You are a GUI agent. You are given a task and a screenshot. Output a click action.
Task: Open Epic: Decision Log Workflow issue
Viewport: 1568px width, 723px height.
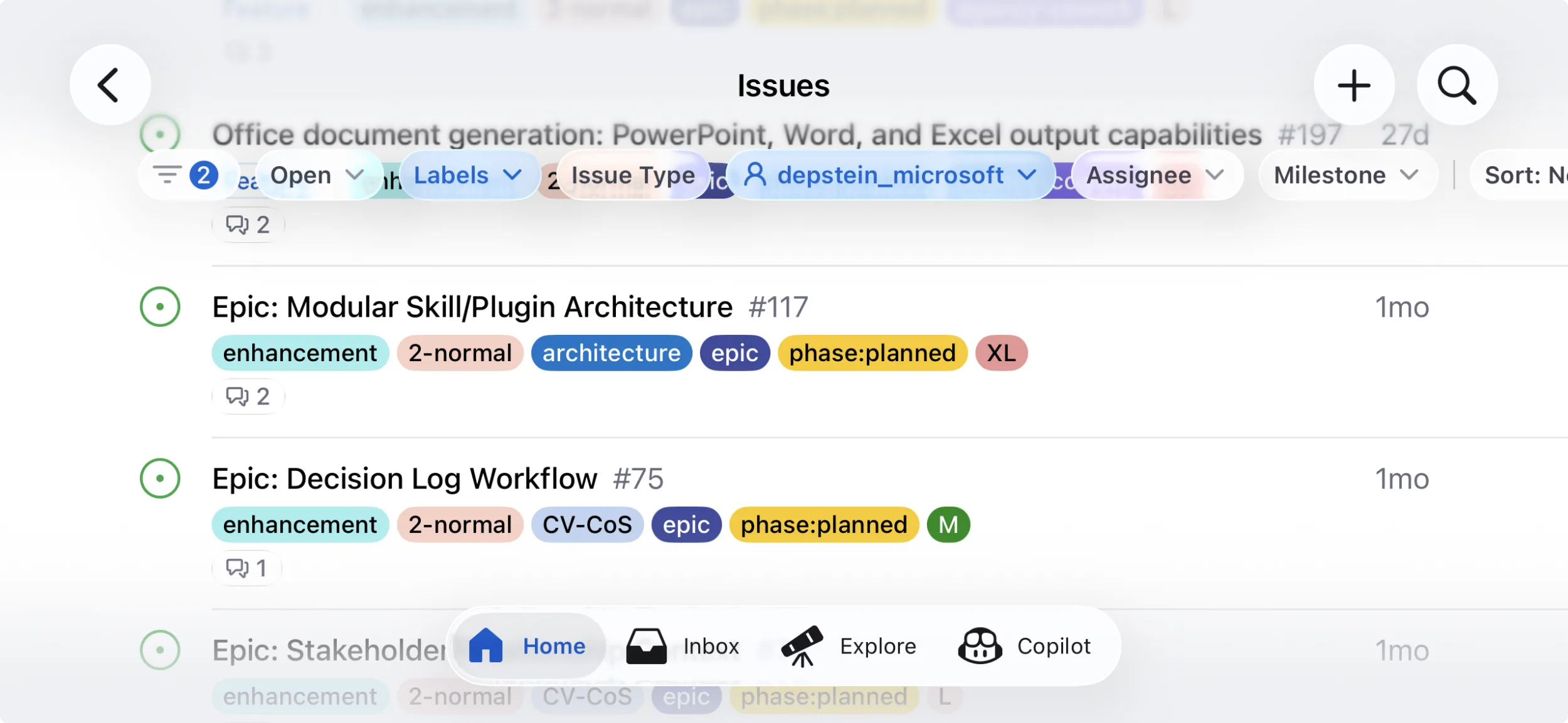[x=405, y=479]
